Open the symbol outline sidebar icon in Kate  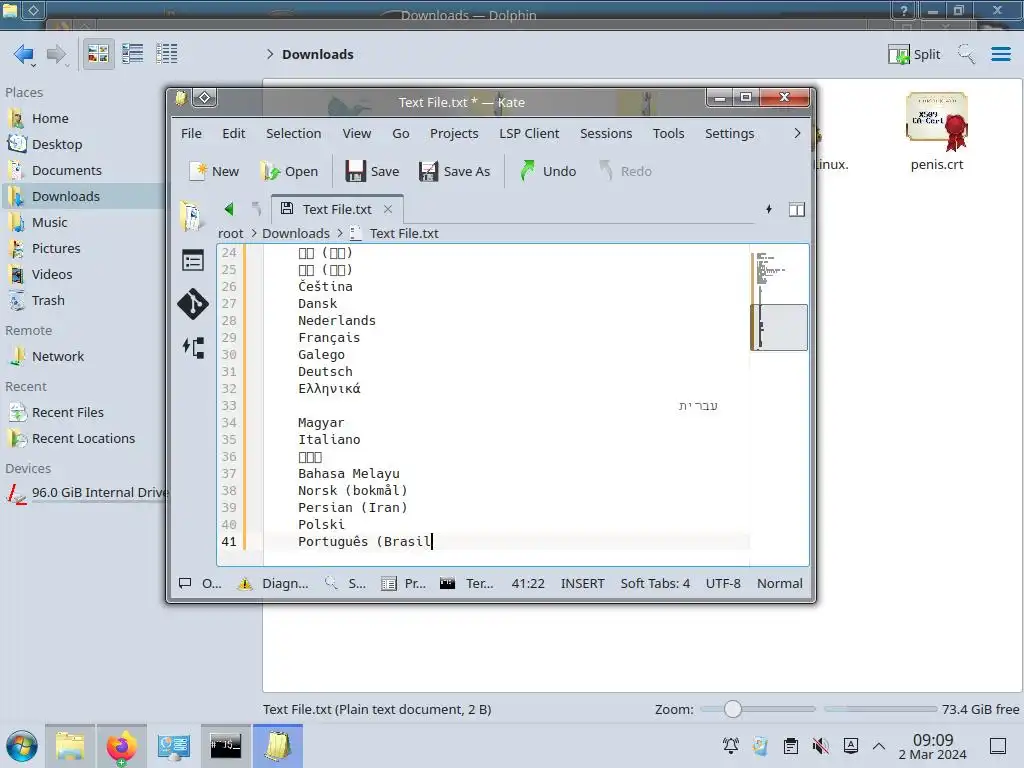click(193, 347)
